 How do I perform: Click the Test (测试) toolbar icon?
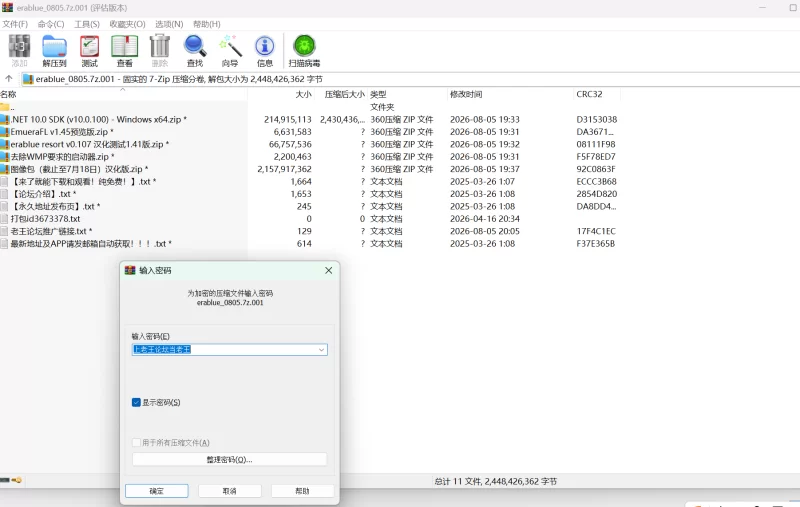coord(89,50)
